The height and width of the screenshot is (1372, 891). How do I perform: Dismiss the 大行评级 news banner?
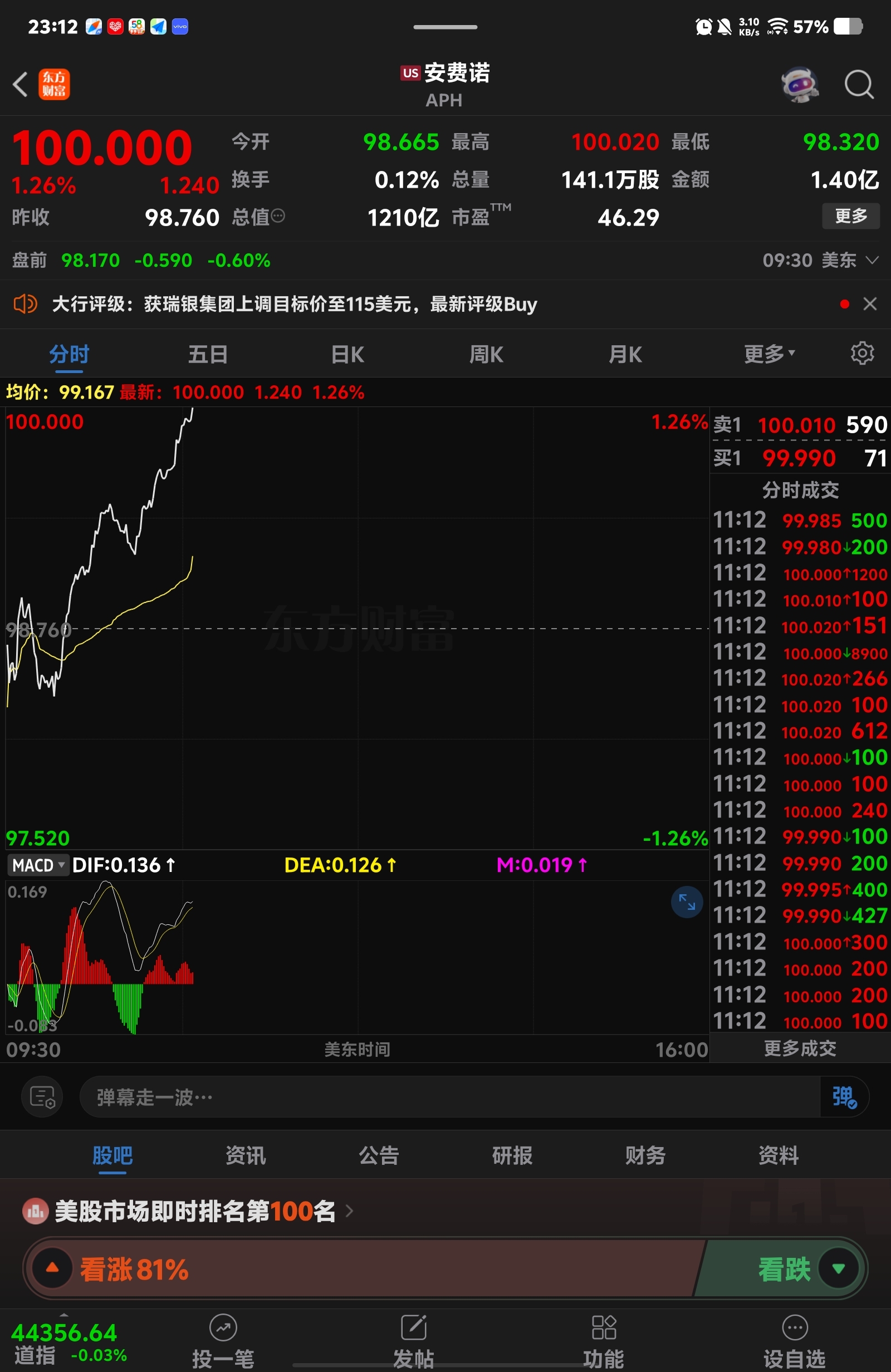(x=870, y=303)
